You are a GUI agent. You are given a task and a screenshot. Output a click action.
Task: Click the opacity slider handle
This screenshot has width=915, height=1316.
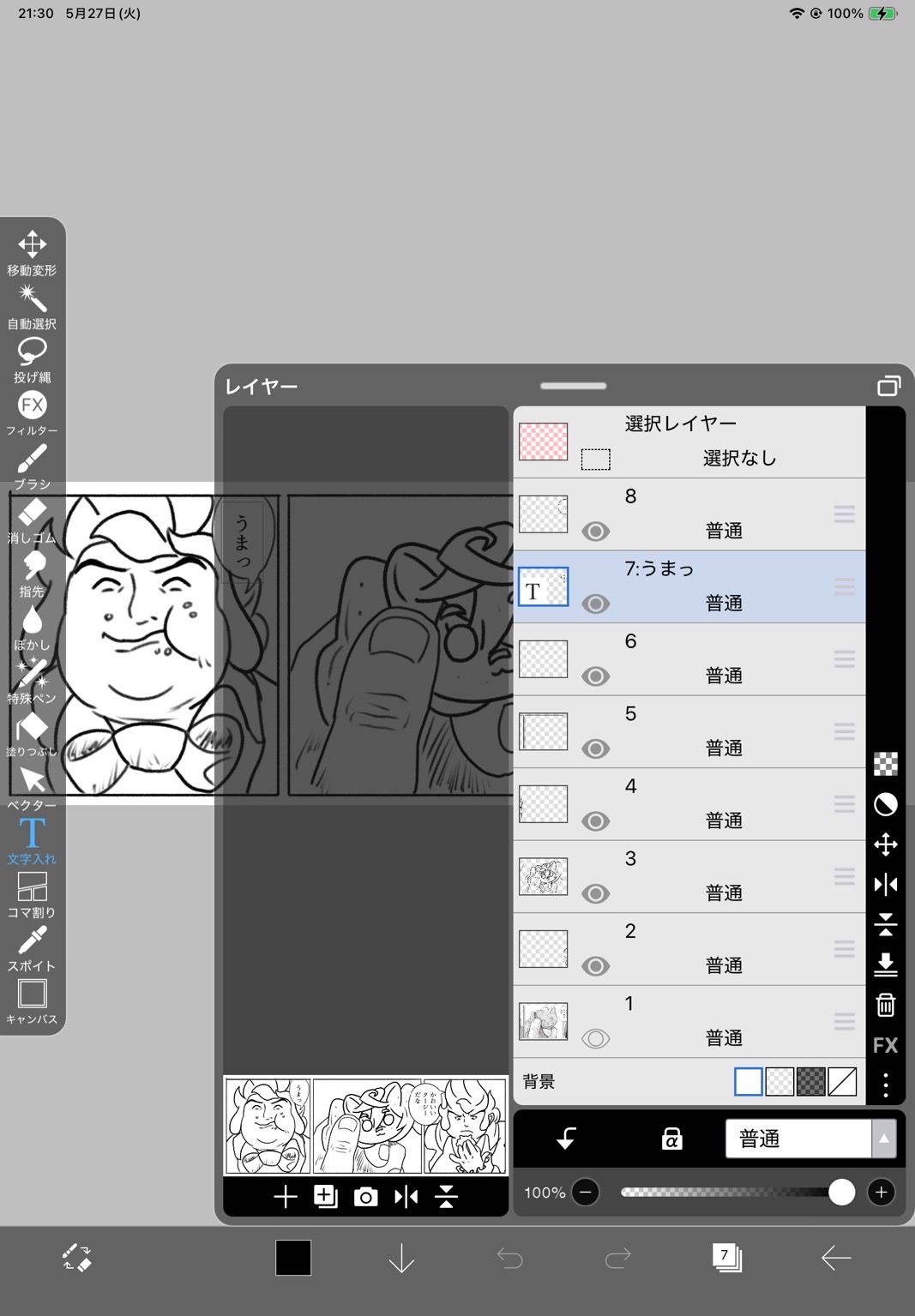pyautogui.click(x=842, y=1193)
